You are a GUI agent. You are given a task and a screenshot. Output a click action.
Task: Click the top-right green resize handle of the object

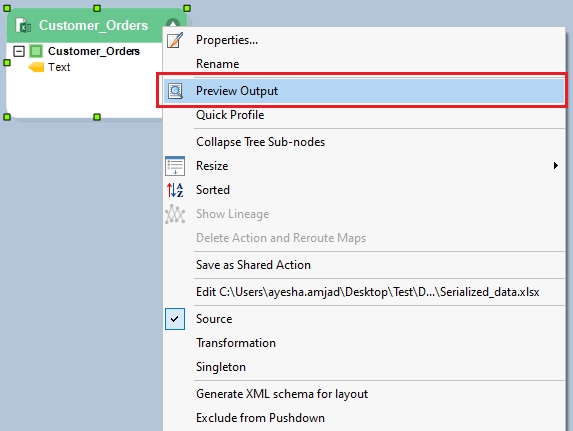[187, 8]
